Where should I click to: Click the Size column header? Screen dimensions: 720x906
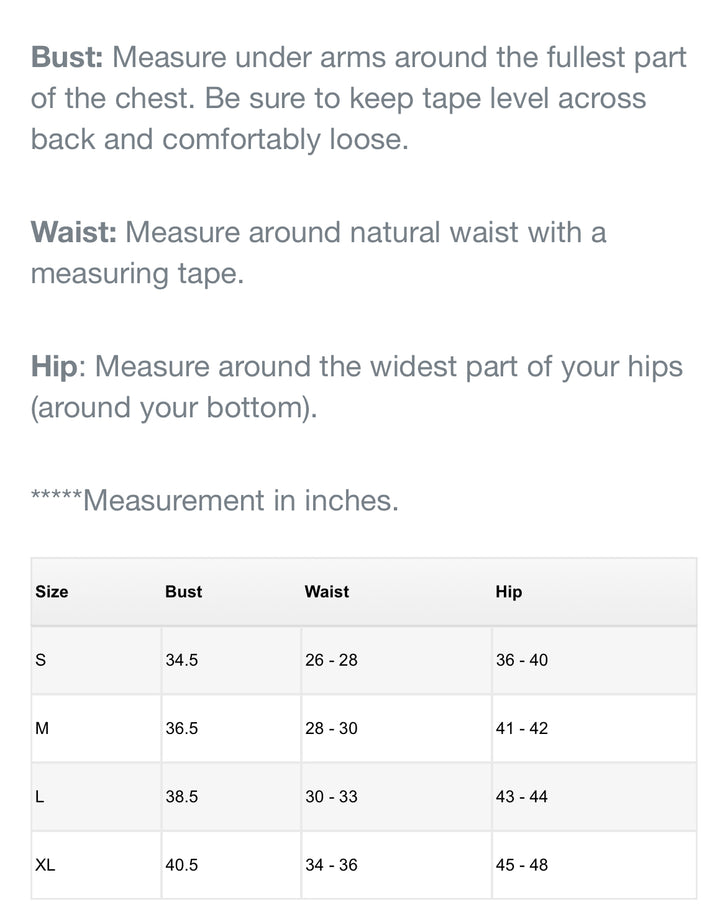pos(52,592)
